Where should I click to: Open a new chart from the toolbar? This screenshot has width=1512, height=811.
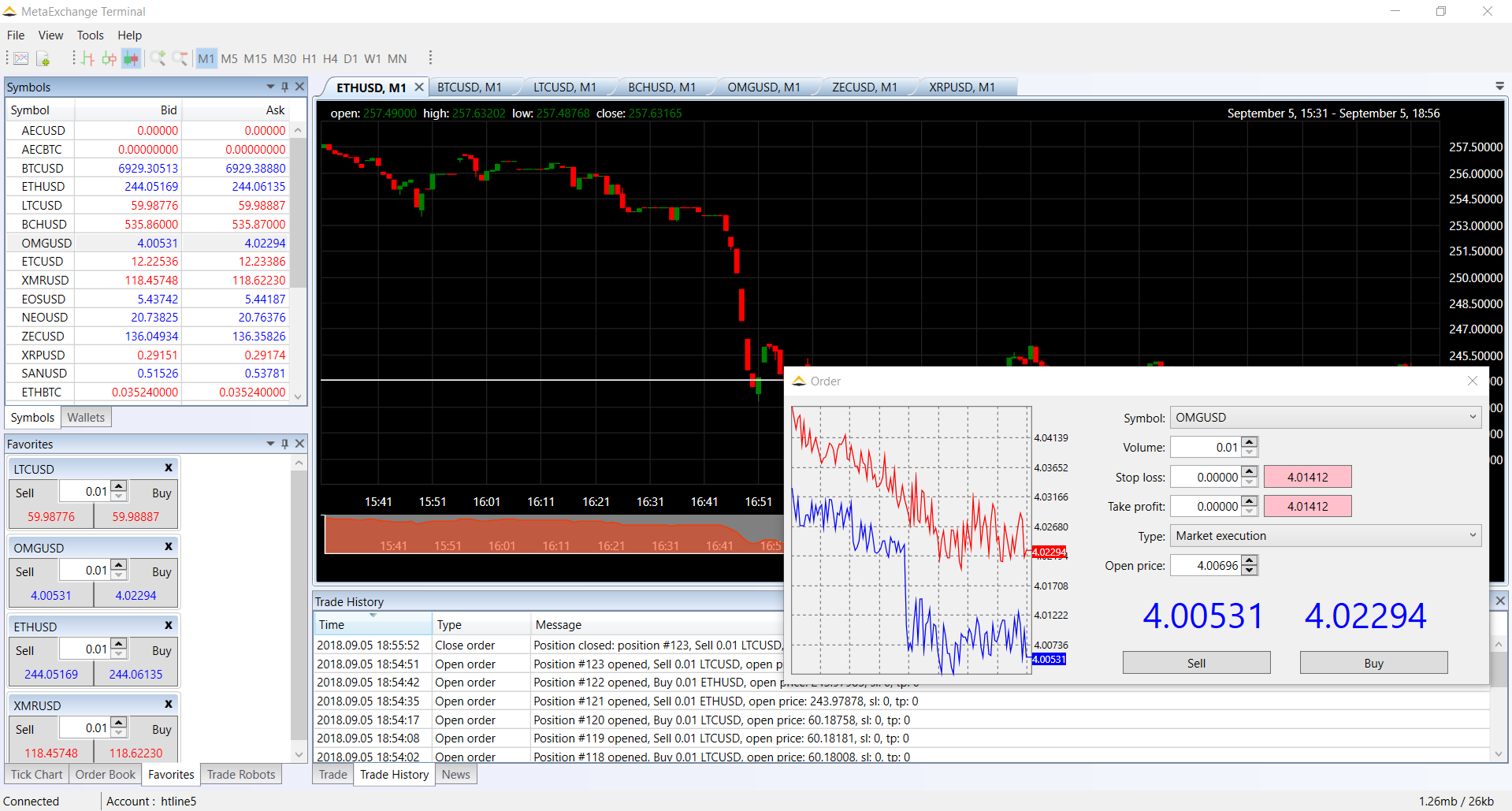click(21, 58)
